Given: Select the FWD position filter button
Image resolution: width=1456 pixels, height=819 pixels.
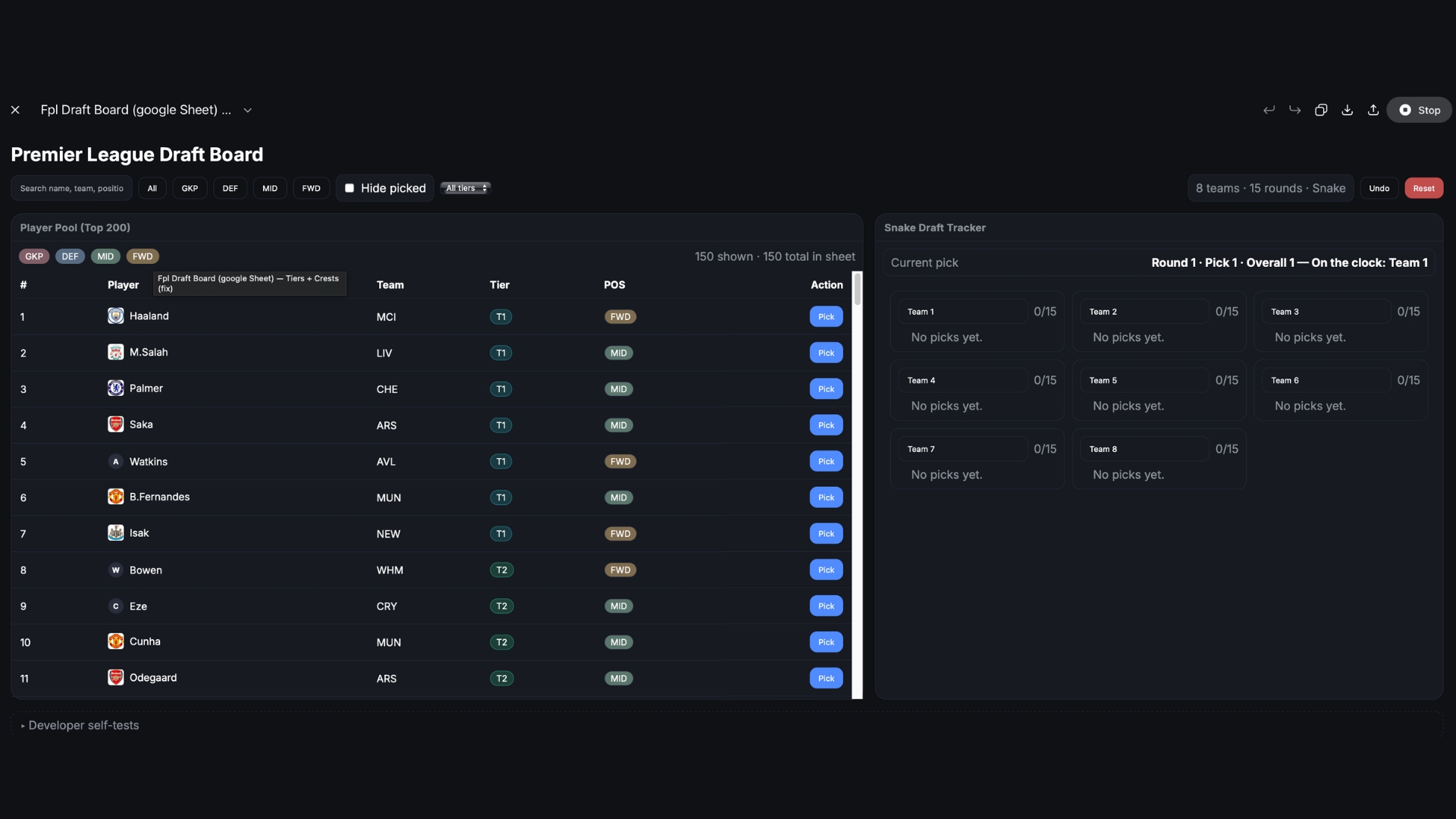Looking at the screenshot, I should pos(311,188).
